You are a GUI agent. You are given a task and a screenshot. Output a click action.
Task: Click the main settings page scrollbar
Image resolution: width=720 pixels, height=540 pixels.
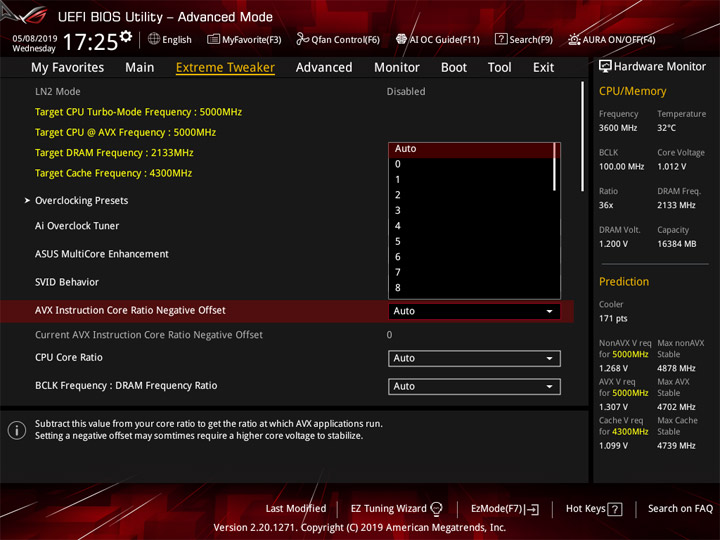click(x=583, y=137)
